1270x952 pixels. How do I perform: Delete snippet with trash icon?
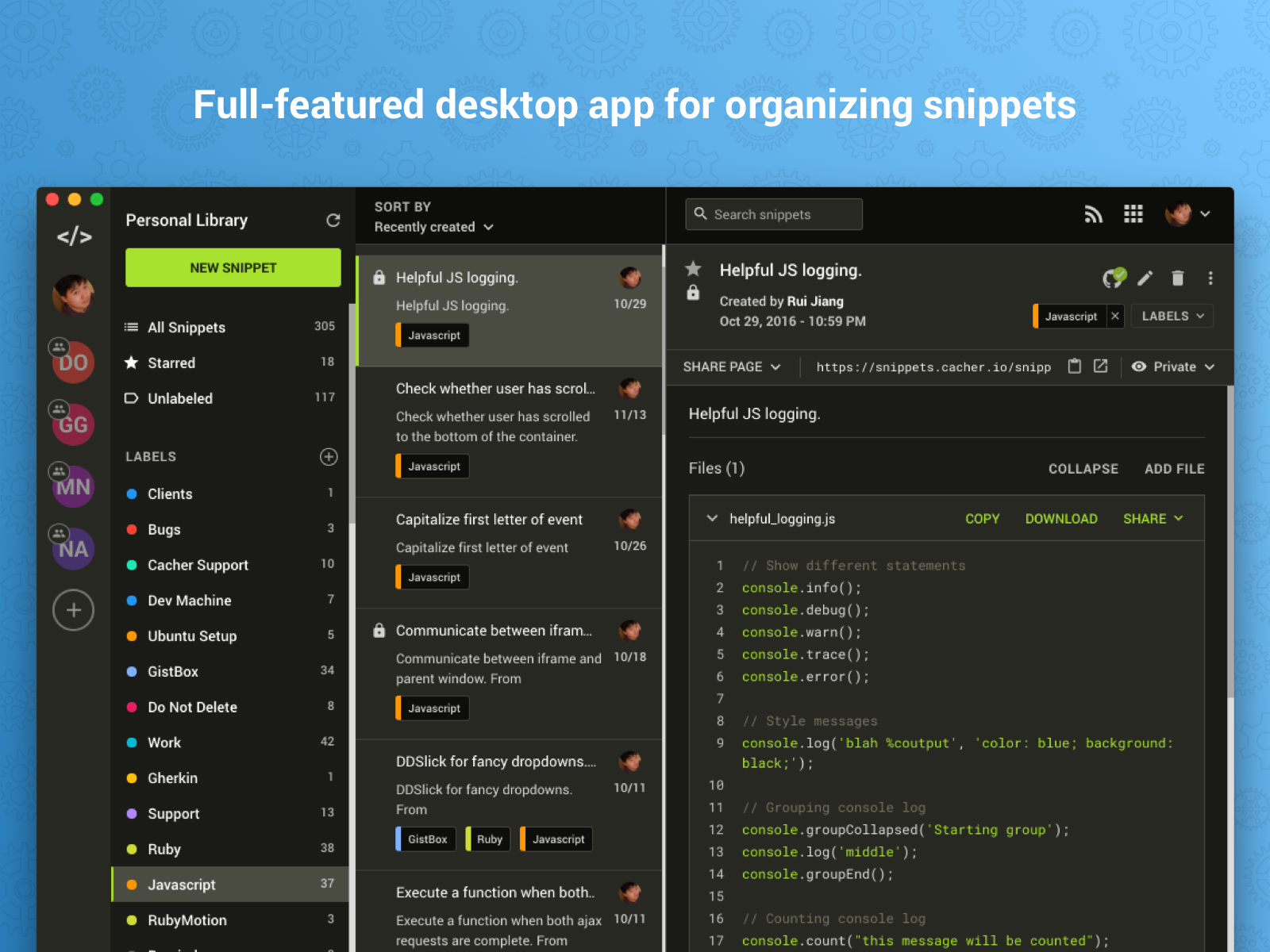point(1178,278)
